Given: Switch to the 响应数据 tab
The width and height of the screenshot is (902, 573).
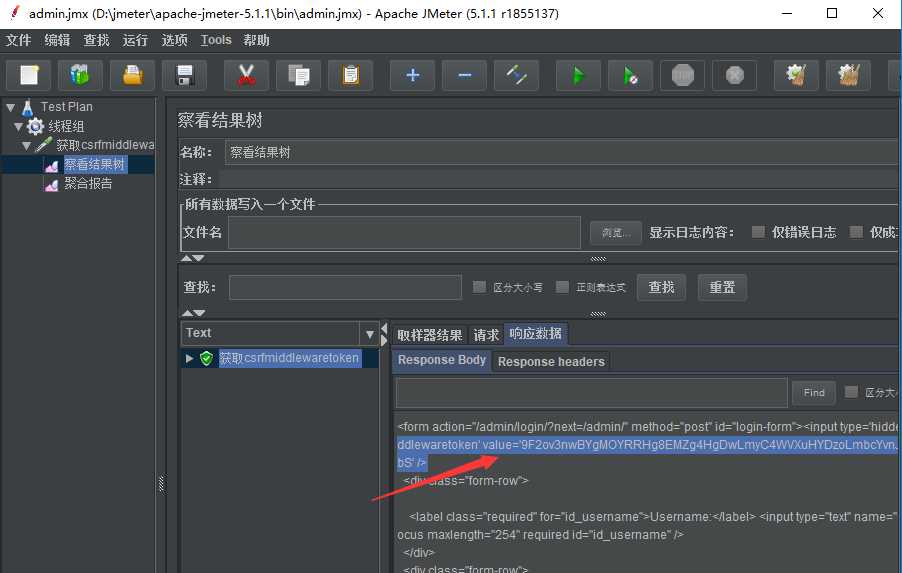Looking at the screenshot, I should click(x=536, y=334).
